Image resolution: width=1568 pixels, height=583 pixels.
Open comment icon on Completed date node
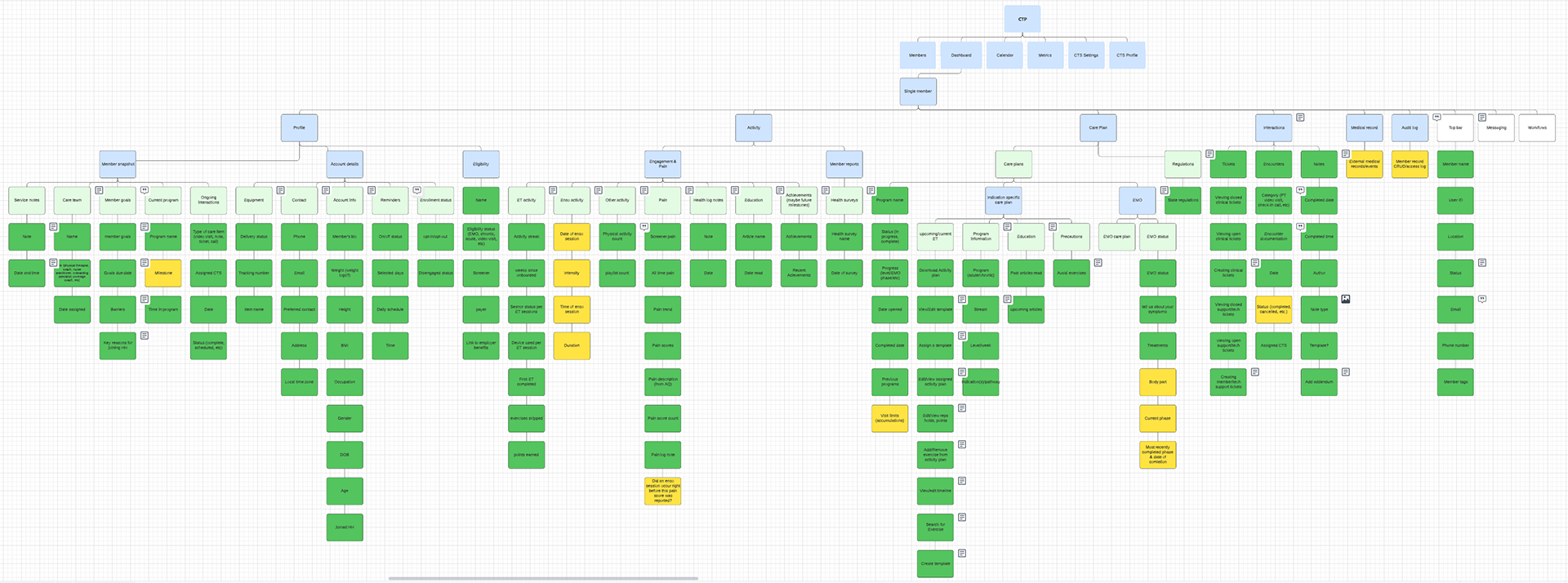coord(1300,190)
